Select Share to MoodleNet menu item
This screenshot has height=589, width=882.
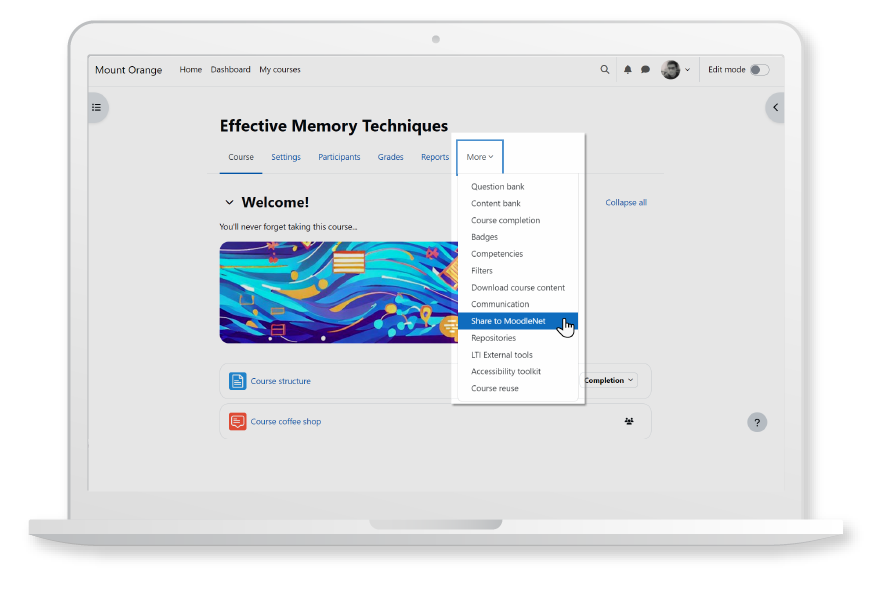click(508, 321)
